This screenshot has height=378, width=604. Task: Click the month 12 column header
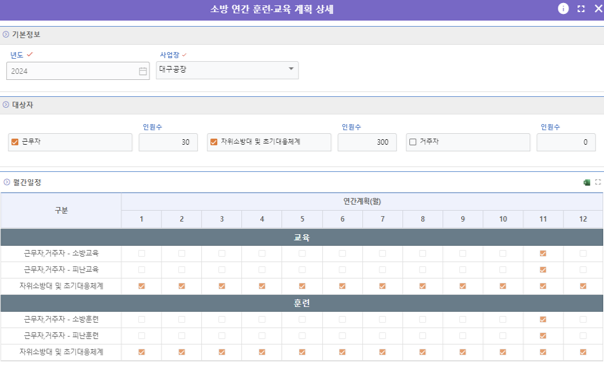(583, 219)
